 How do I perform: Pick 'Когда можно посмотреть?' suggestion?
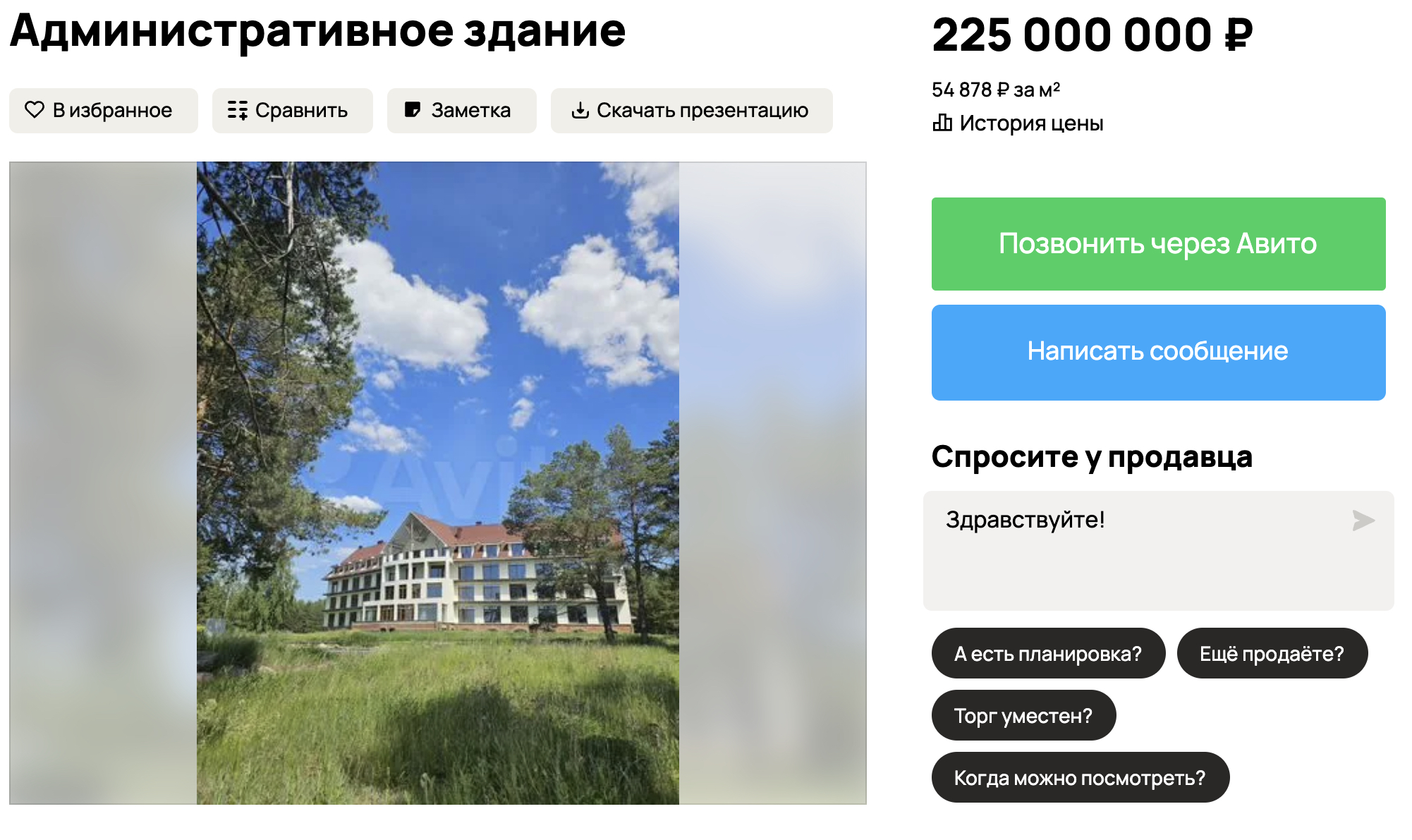click(x=1081, y=777)
